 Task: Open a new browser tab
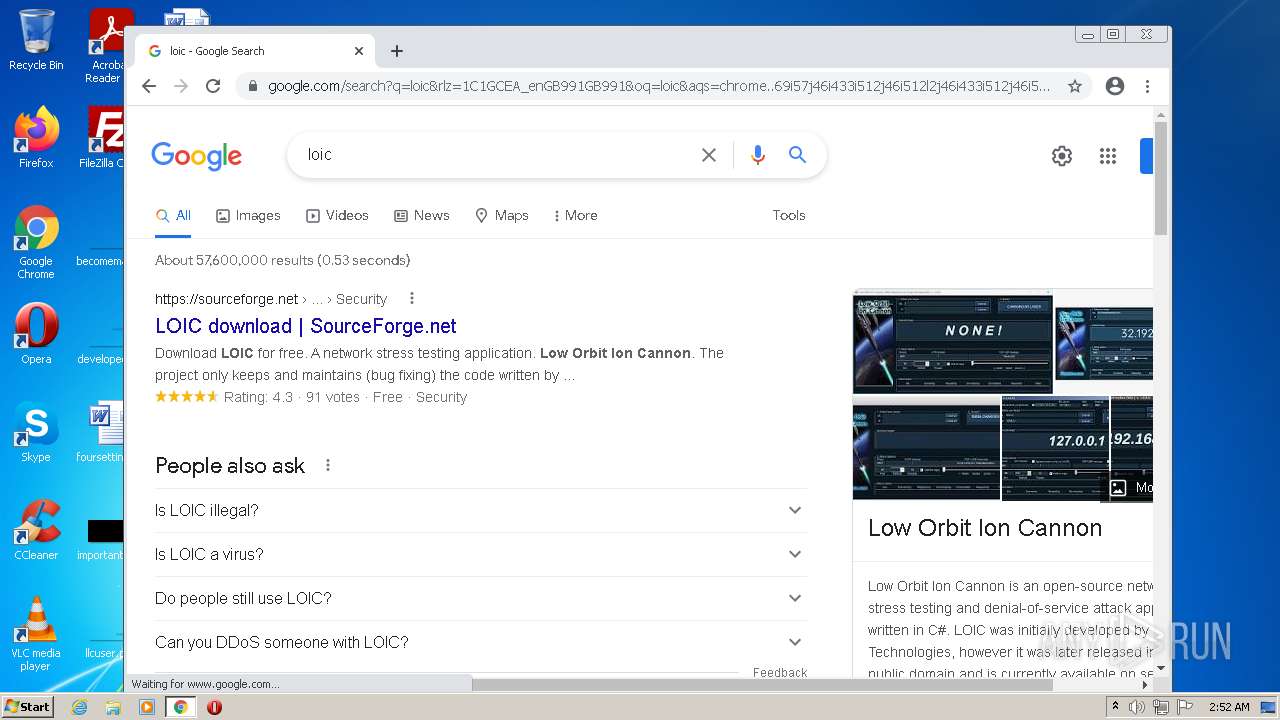[x=397, y=51]
